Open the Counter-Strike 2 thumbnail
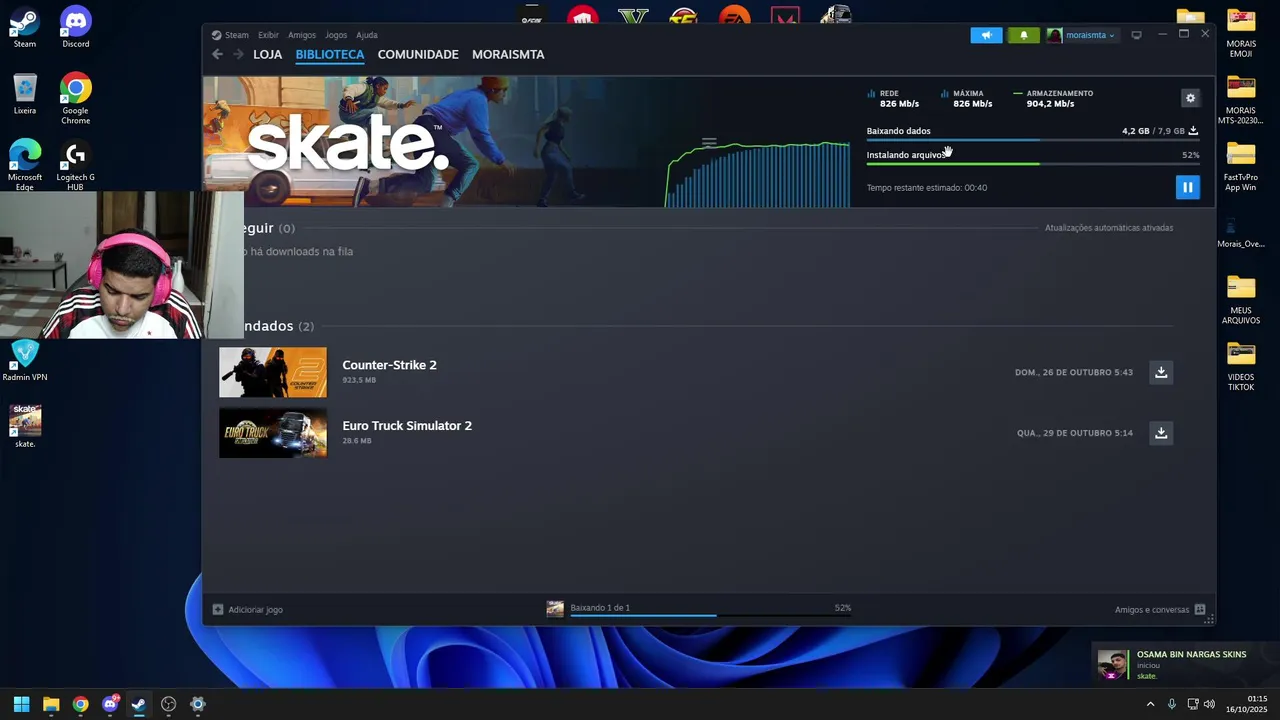This screenshot has width=1280, height=720. click(273, 372)
